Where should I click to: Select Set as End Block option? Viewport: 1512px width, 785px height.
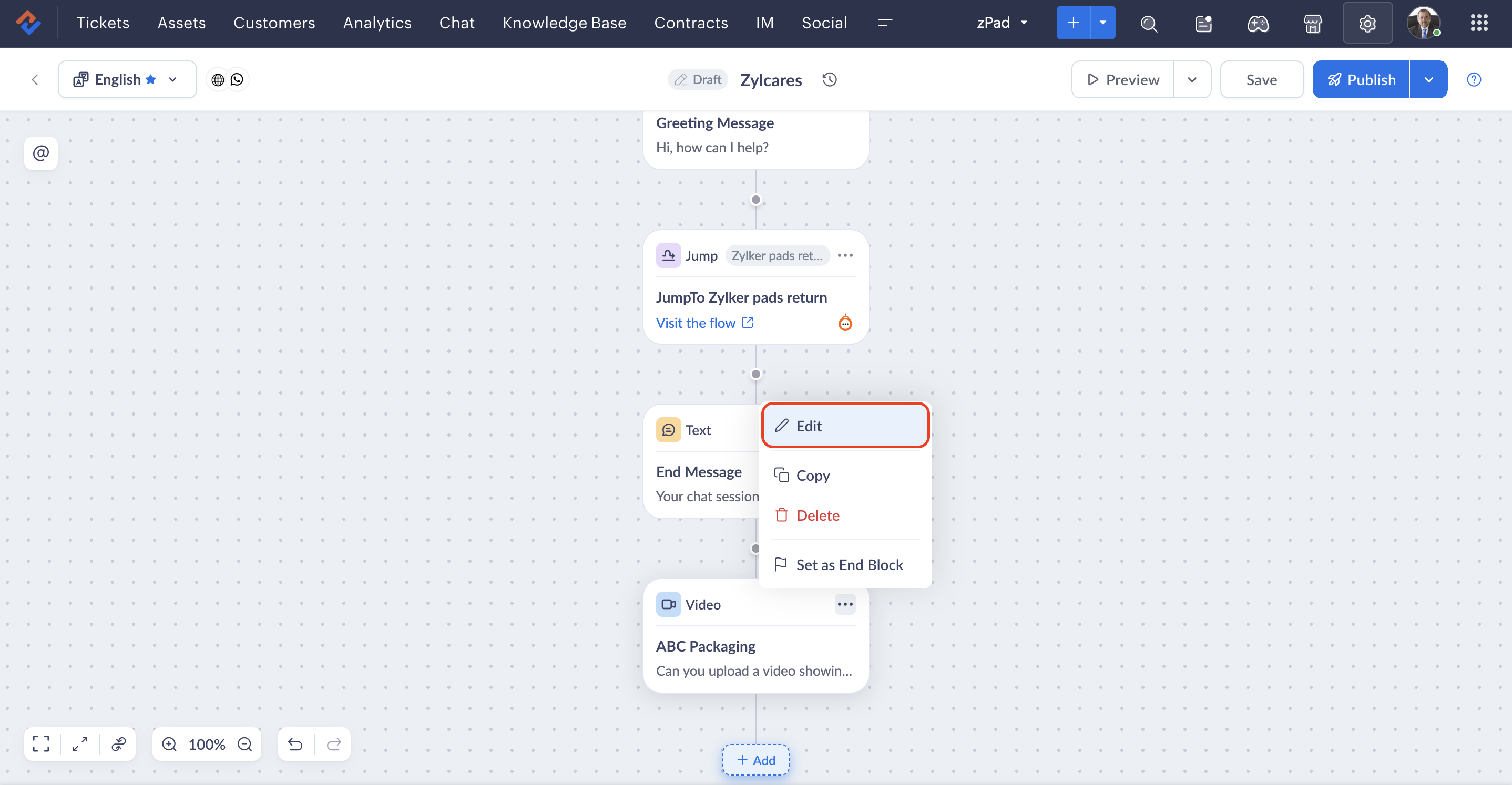(849, 564)
